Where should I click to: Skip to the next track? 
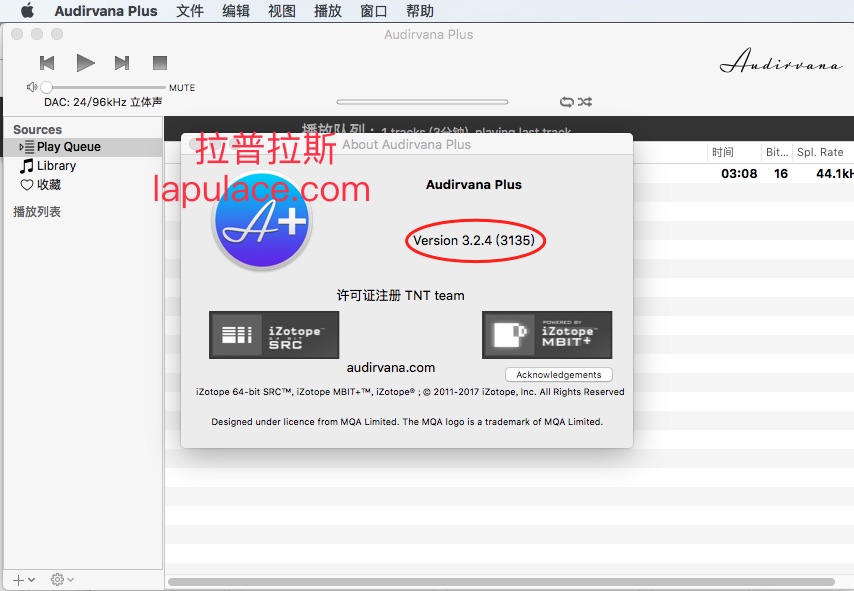click(x=122, y=63)
